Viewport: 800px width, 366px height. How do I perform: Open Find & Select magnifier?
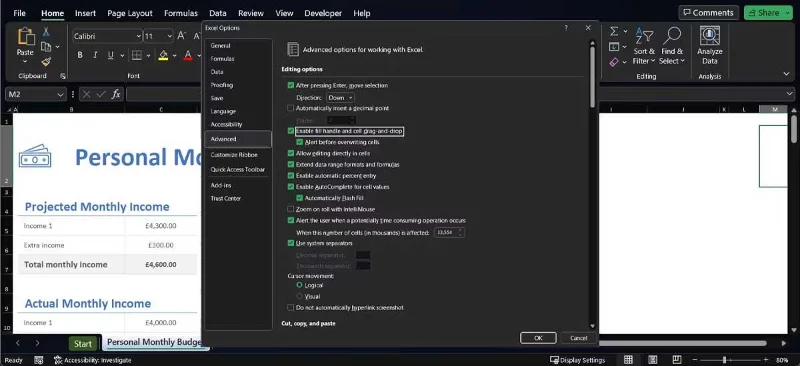tap(672, 46)
